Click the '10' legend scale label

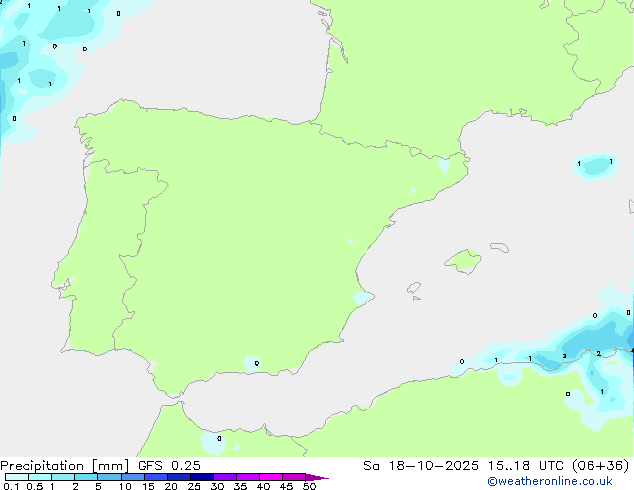coord(125,486)
